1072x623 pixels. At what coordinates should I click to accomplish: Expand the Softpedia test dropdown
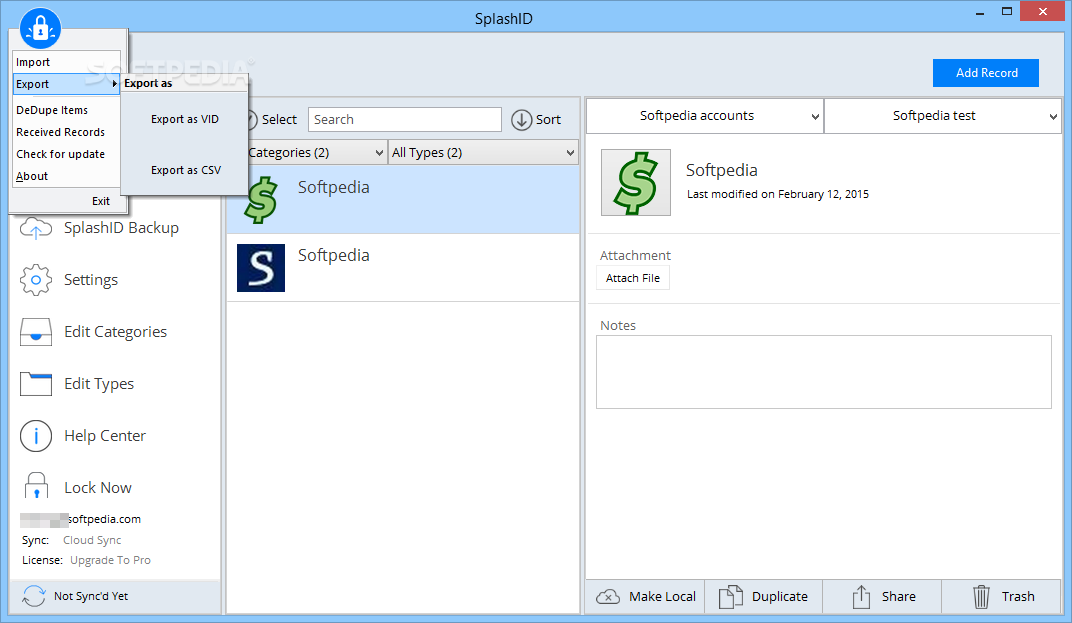(943, 116)
